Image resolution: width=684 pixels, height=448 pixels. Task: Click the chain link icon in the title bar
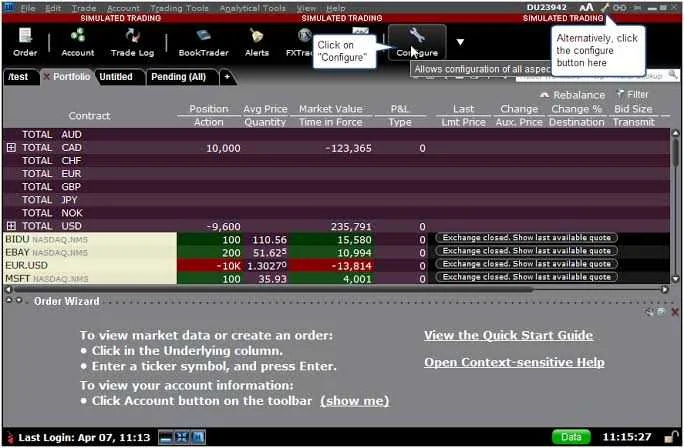pos(619,7)
